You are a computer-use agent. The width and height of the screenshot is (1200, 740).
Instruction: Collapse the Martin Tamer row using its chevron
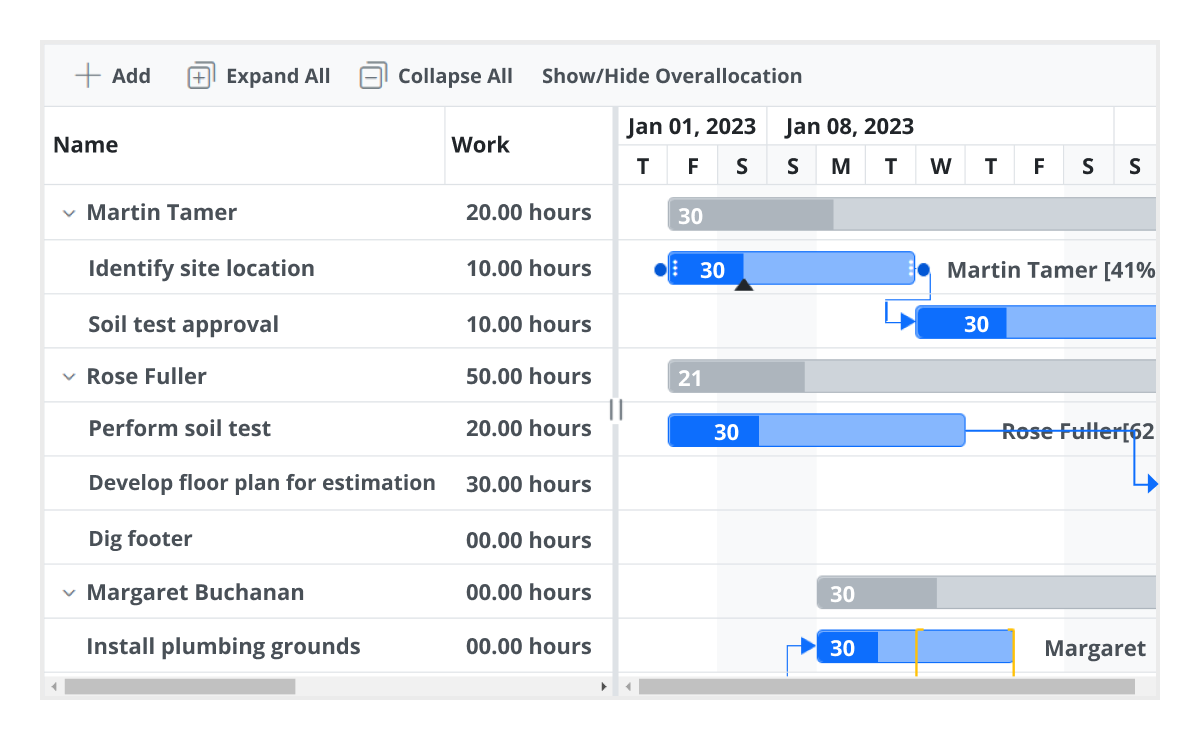[x=68, y=212]
